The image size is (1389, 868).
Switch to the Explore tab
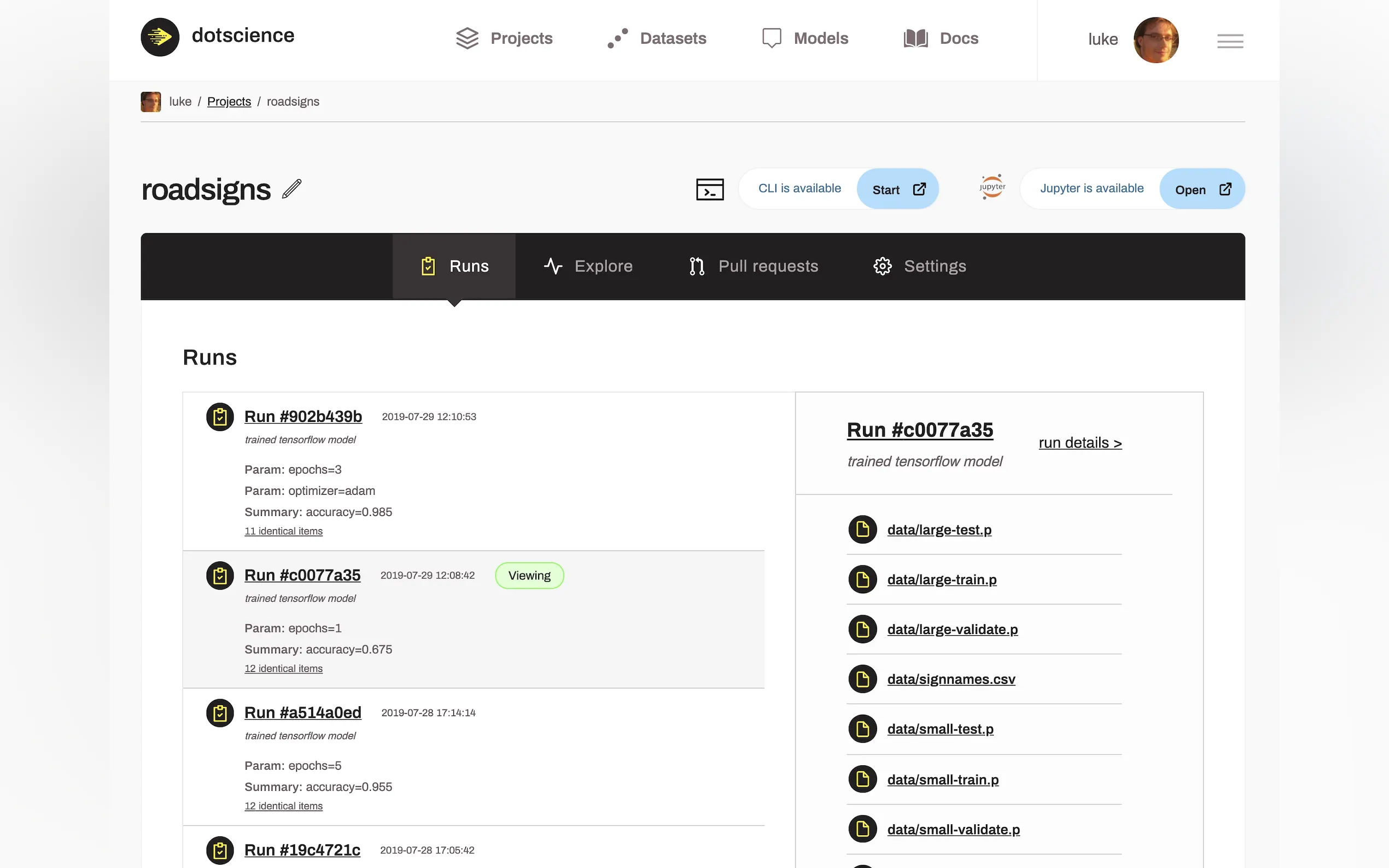pyautogui.click(x=588, y=266)
